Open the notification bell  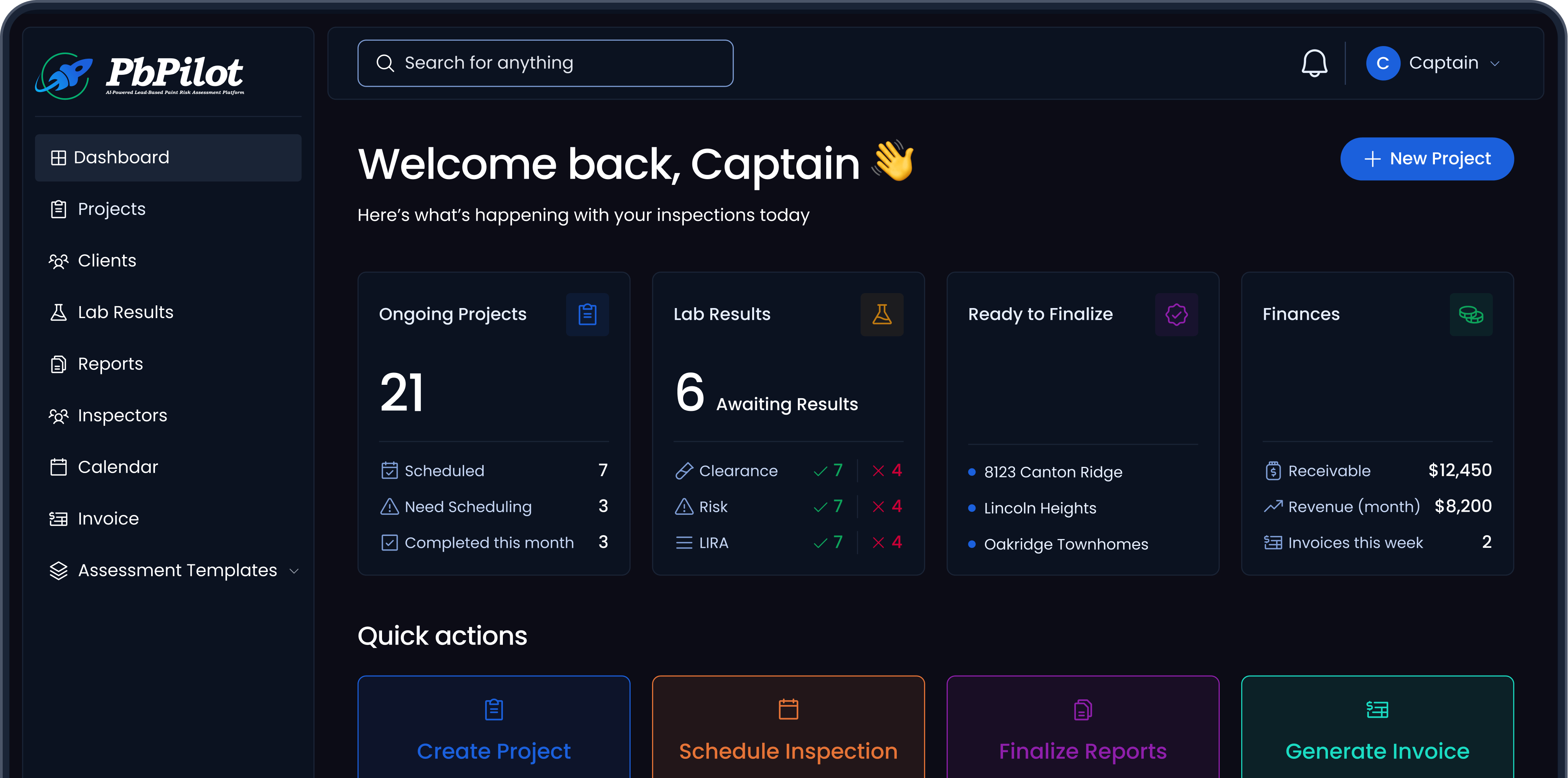[1314, 63]
